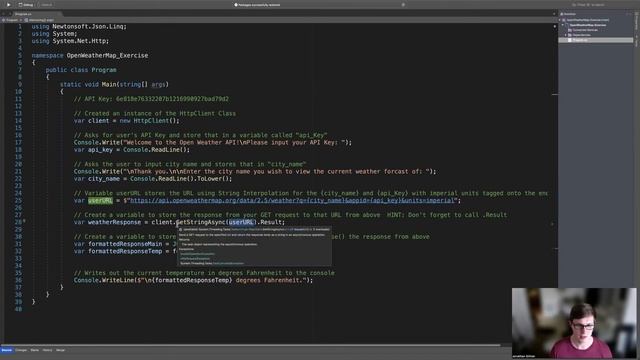The height and width of the screenshot is (360, 640).
Task: Open the Log view tab
Action: 47,350
